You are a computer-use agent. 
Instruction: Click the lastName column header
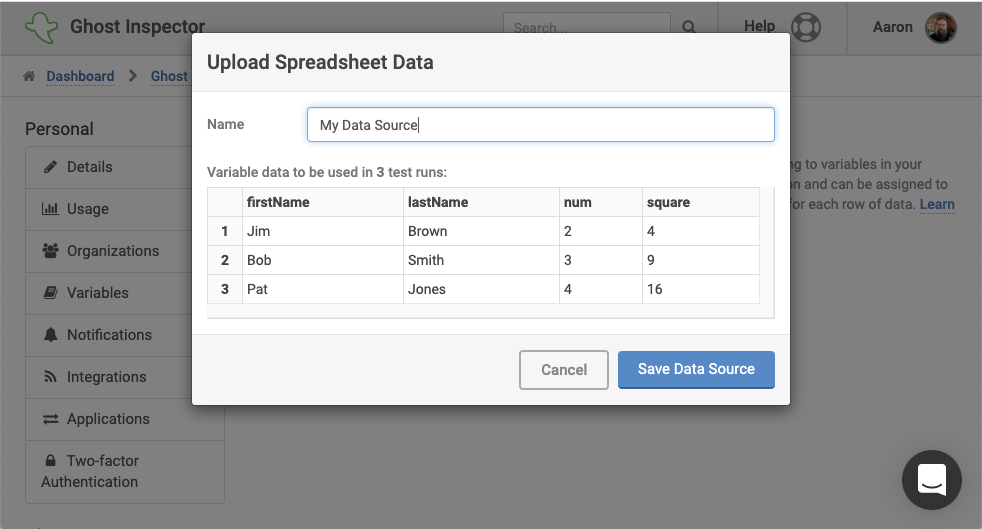(481, 202)
